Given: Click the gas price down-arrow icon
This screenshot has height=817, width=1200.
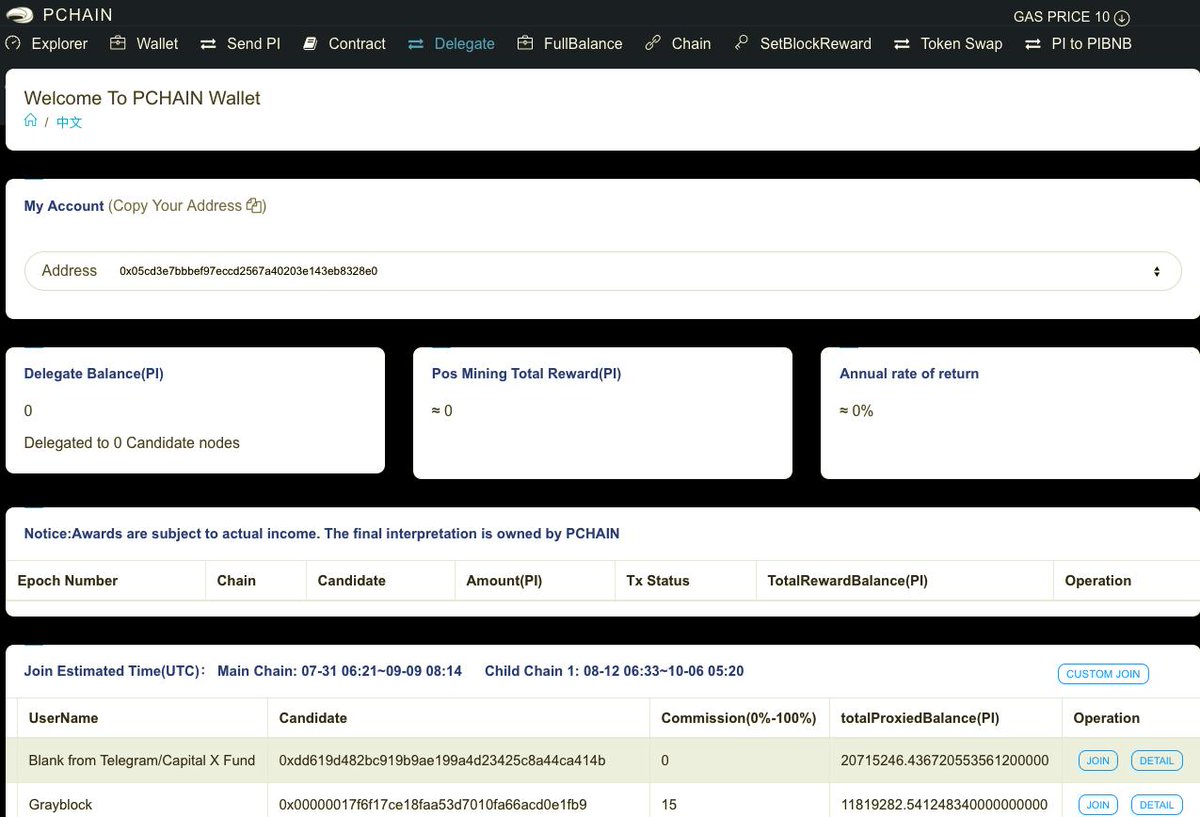Looking at the screenshot, I should 1122,17.
